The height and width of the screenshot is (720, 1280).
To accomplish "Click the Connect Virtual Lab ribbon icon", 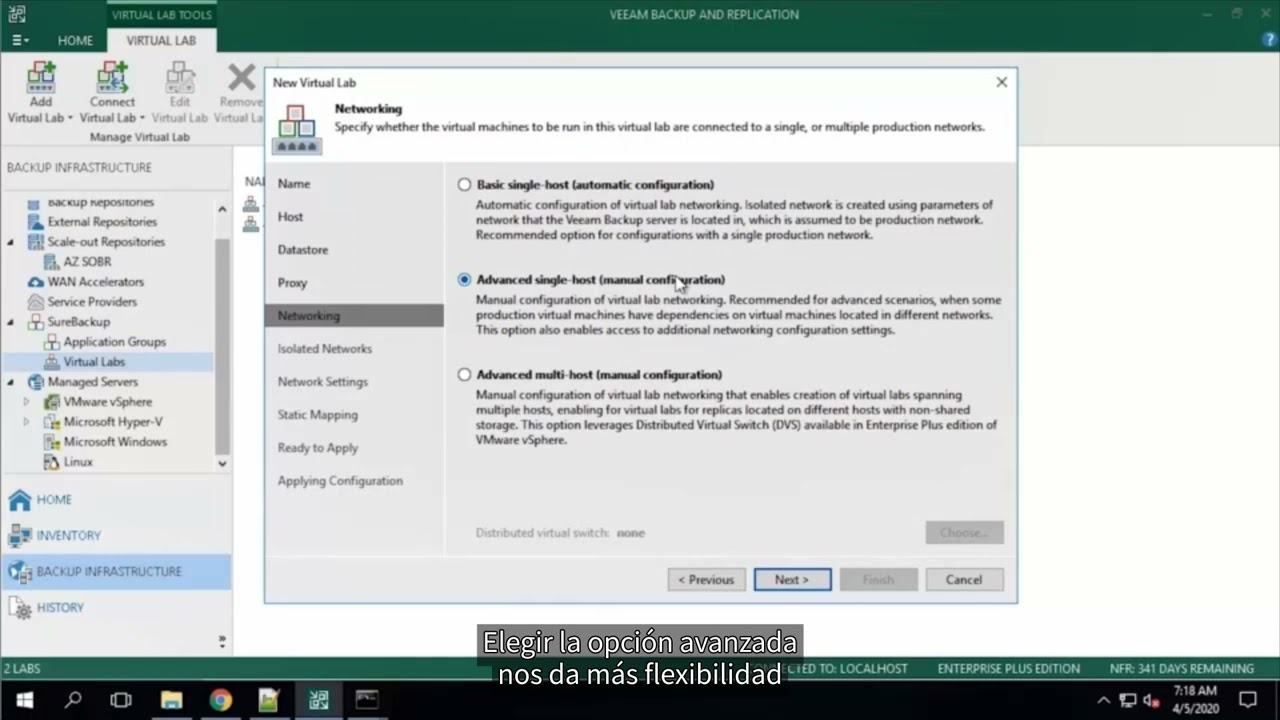I will point(112,78).
